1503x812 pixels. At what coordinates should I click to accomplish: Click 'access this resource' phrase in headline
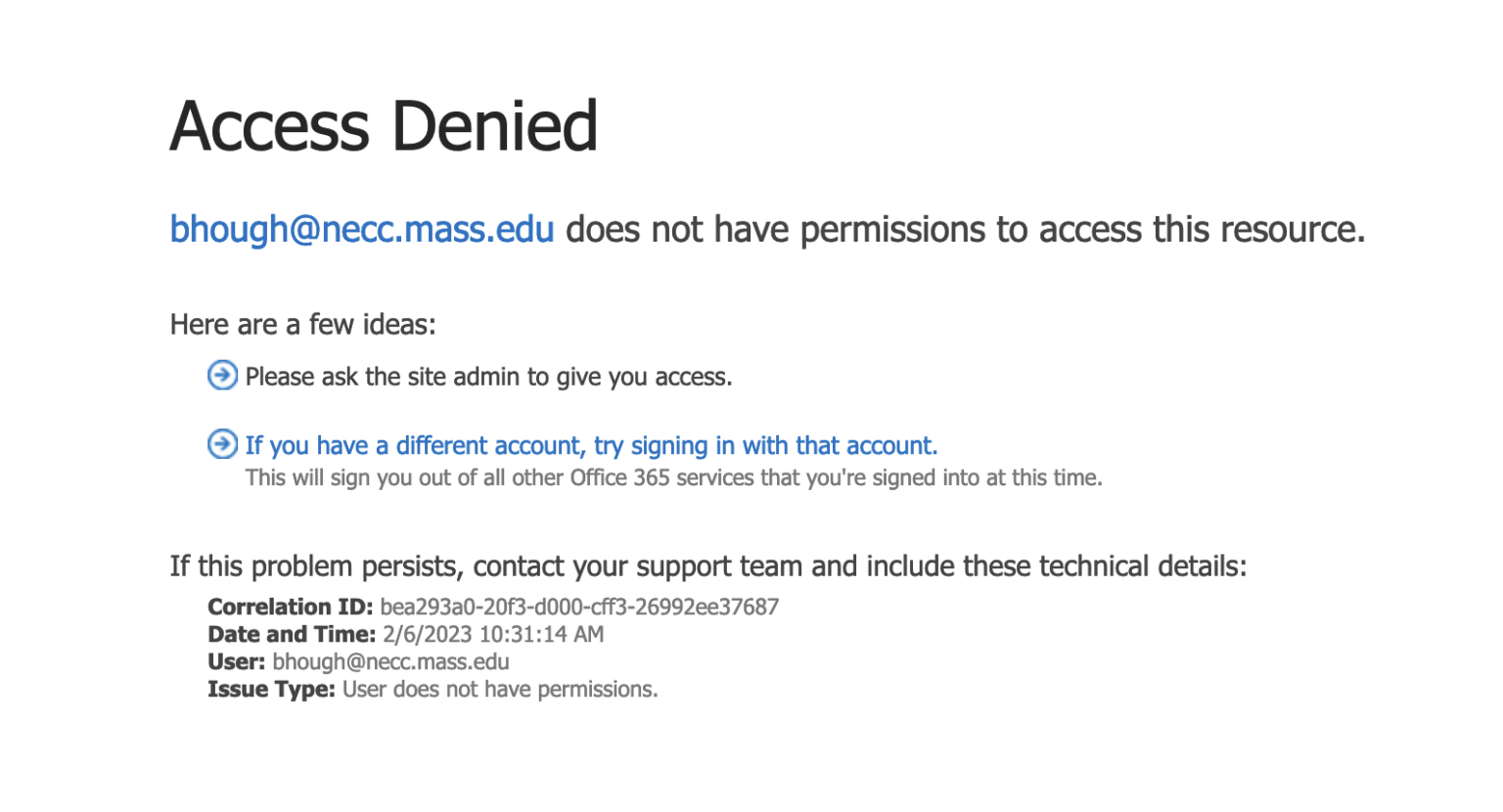coord(1202,229)
